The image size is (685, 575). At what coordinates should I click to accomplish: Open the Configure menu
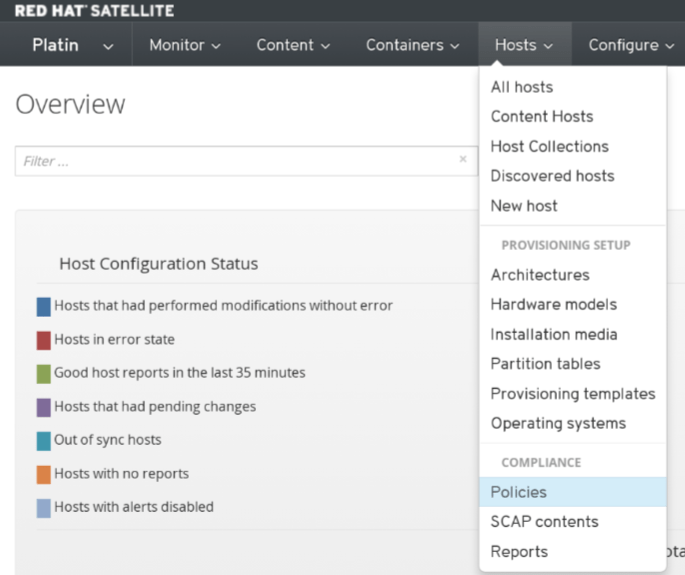pyautogui.click(x=630, y=45)
